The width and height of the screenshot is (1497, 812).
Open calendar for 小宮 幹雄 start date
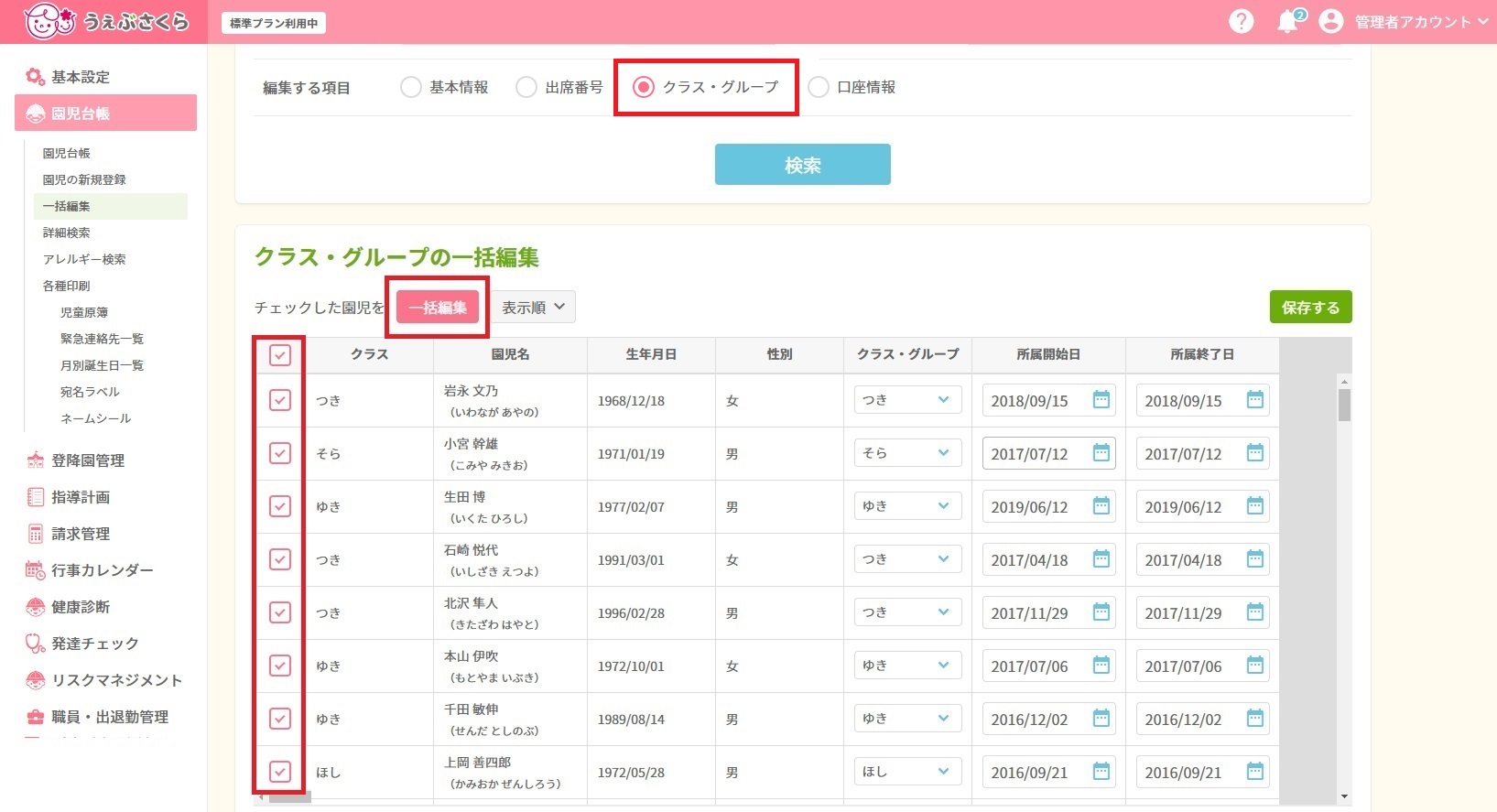coord(1101,453)
